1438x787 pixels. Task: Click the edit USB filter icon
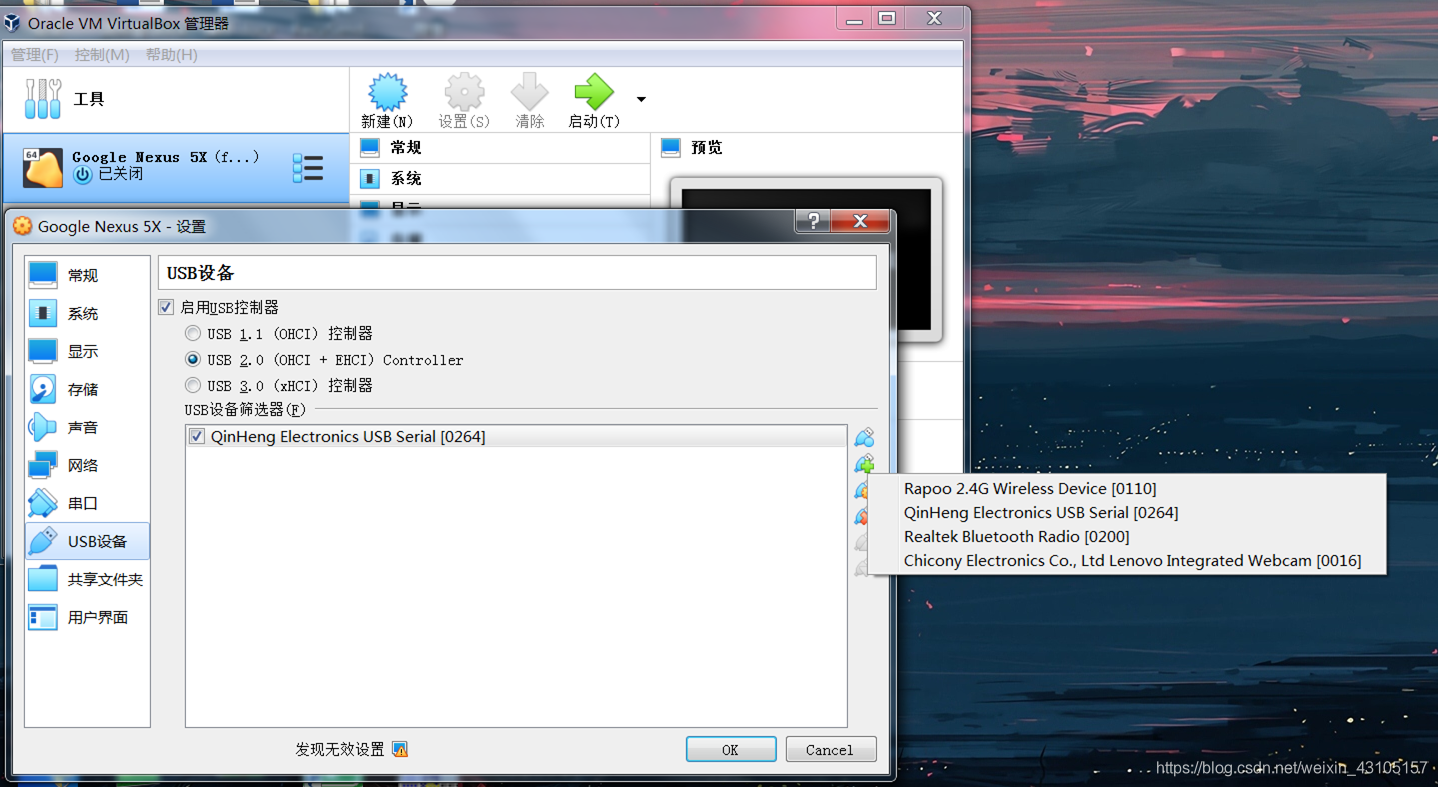pos(860,490)
